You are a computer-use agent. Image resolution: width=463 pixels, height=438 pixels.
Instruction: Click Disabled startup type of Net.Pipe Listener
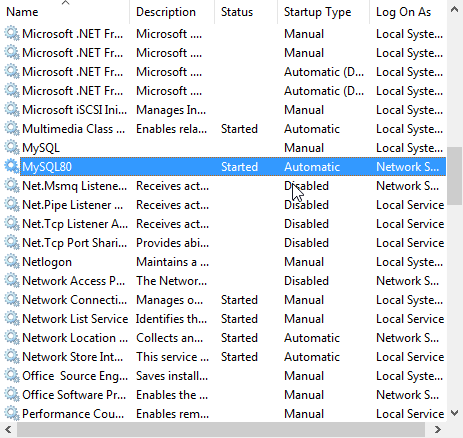coord(306,205)
